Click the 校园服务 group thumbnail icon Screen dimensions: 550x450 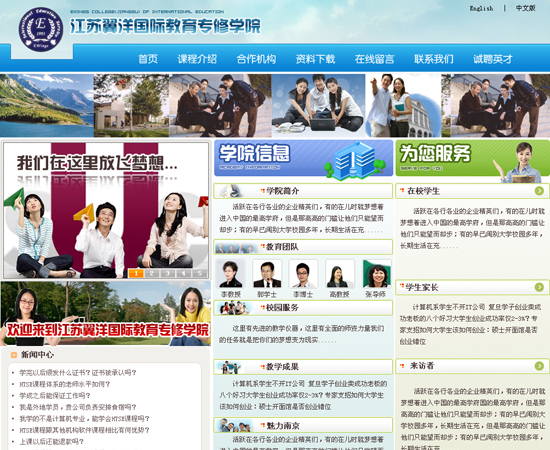pyautogui.click(x=234, y=308)
